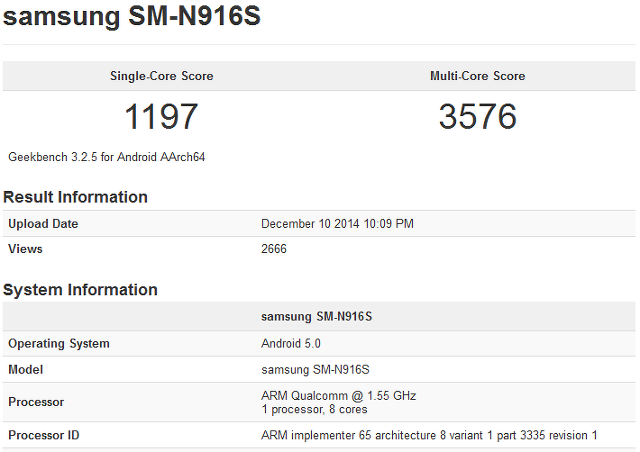Viewport: 640px width, 452px height.
Task: Click the date 'December 10 2014 10:09 PM'
Action: pyautogui.click(x=337, y=224)
